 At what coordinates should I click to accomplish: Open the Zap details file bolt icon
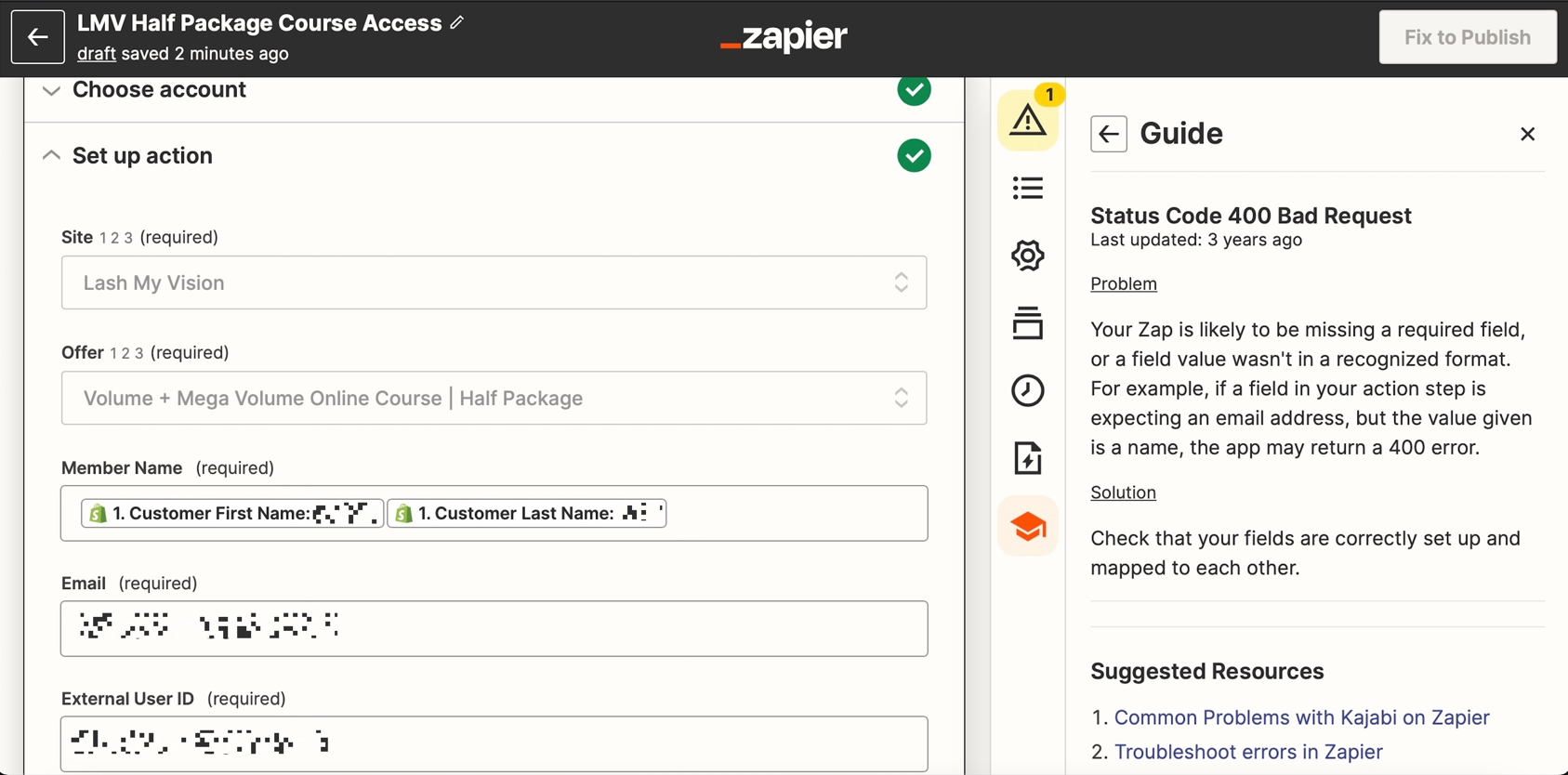(1028, 458)
